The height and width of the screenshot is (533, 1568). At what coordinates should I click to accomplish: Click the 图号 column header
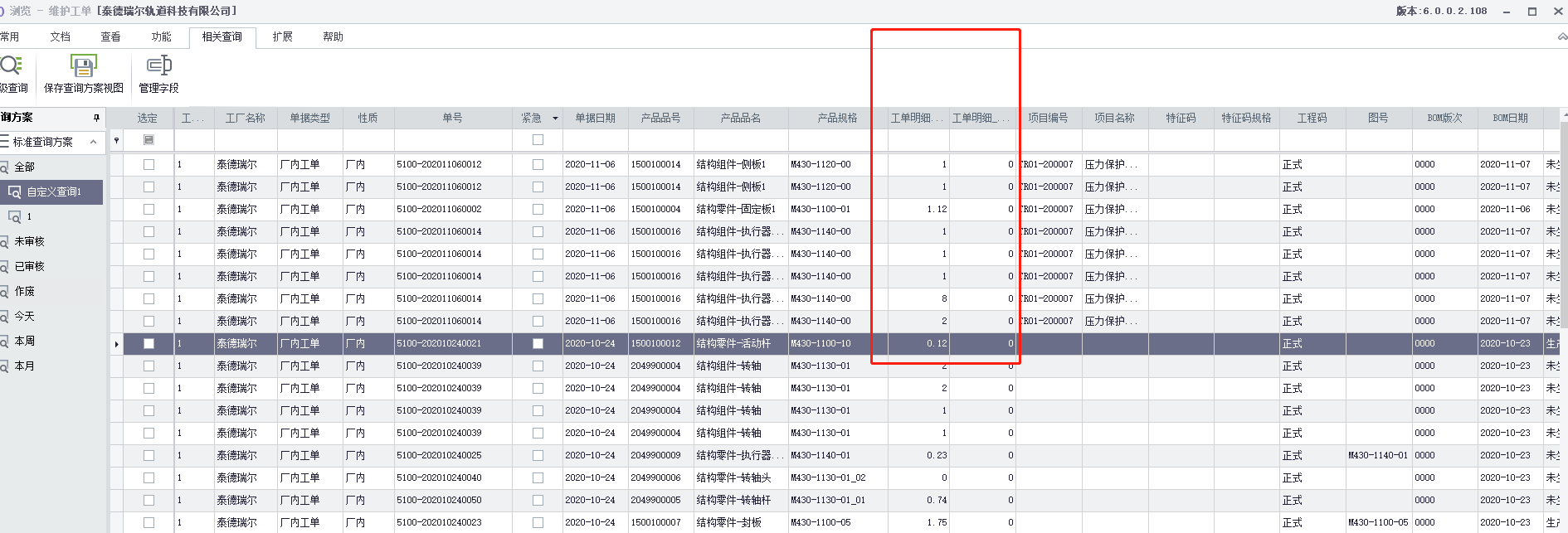[1378, 119]
